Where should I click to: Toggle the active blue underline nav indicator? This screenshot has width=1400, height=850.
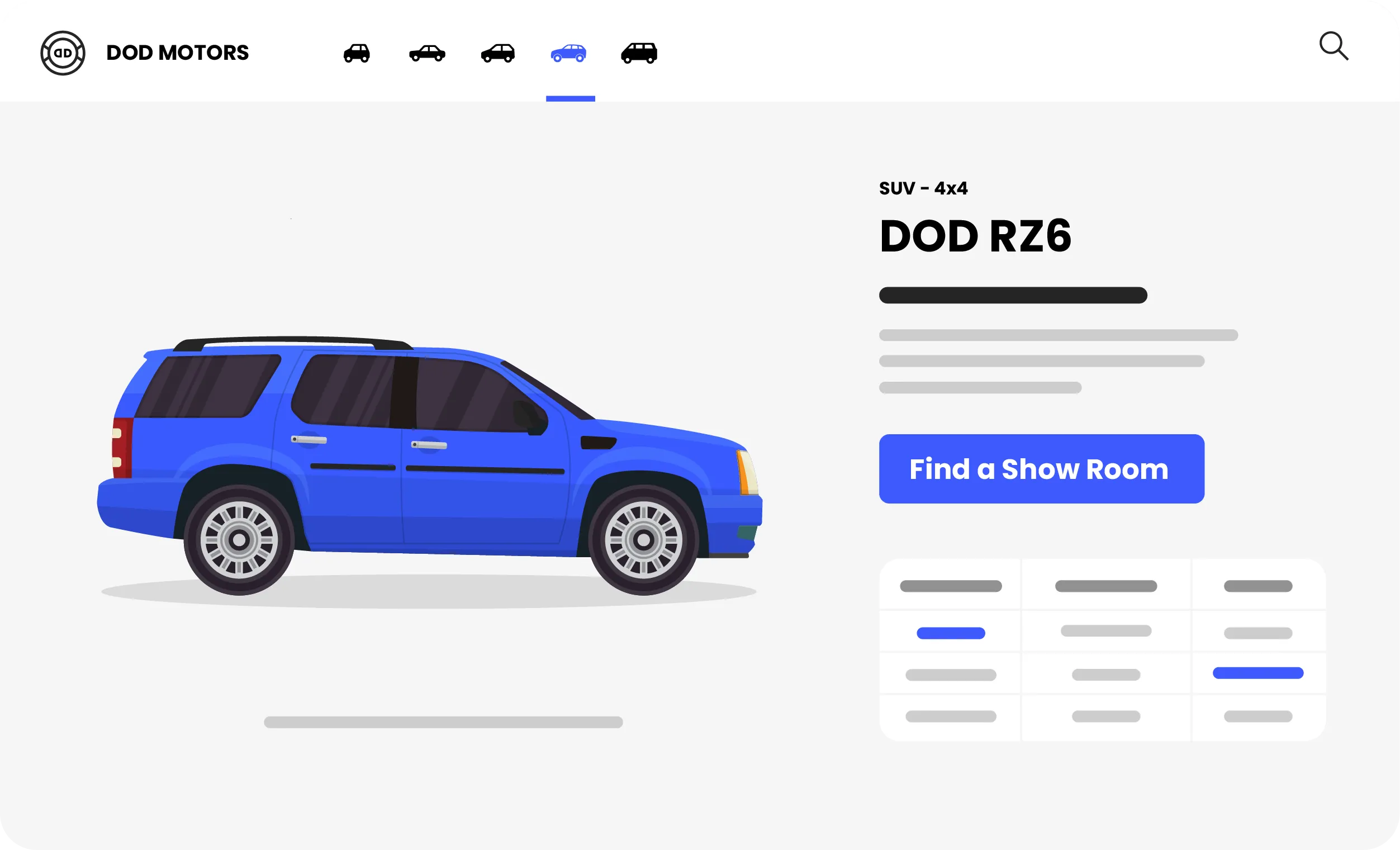(570, 96)
